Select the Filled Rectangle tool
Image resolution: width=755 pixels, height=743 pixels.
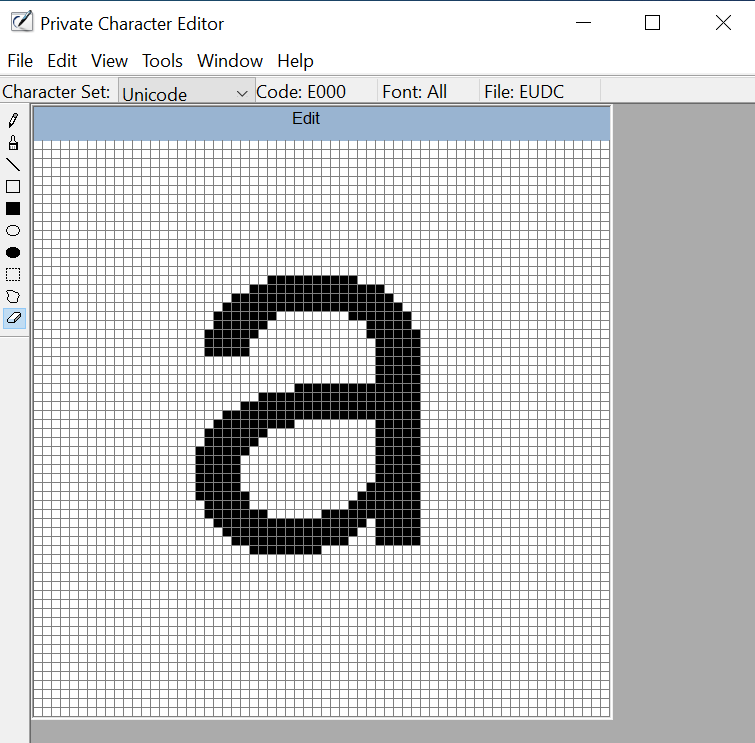point(13,209)
